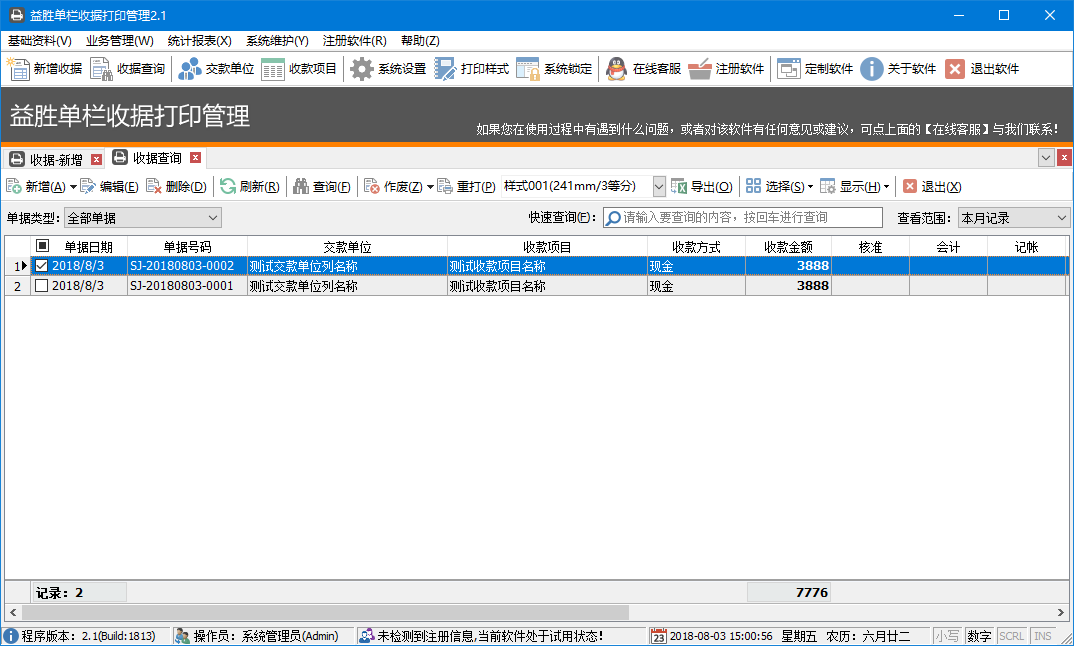Check the checkbox on row SJ-20180803-0001
The height and width of the screenshot is (646, 1074).
tap(42, 286)
